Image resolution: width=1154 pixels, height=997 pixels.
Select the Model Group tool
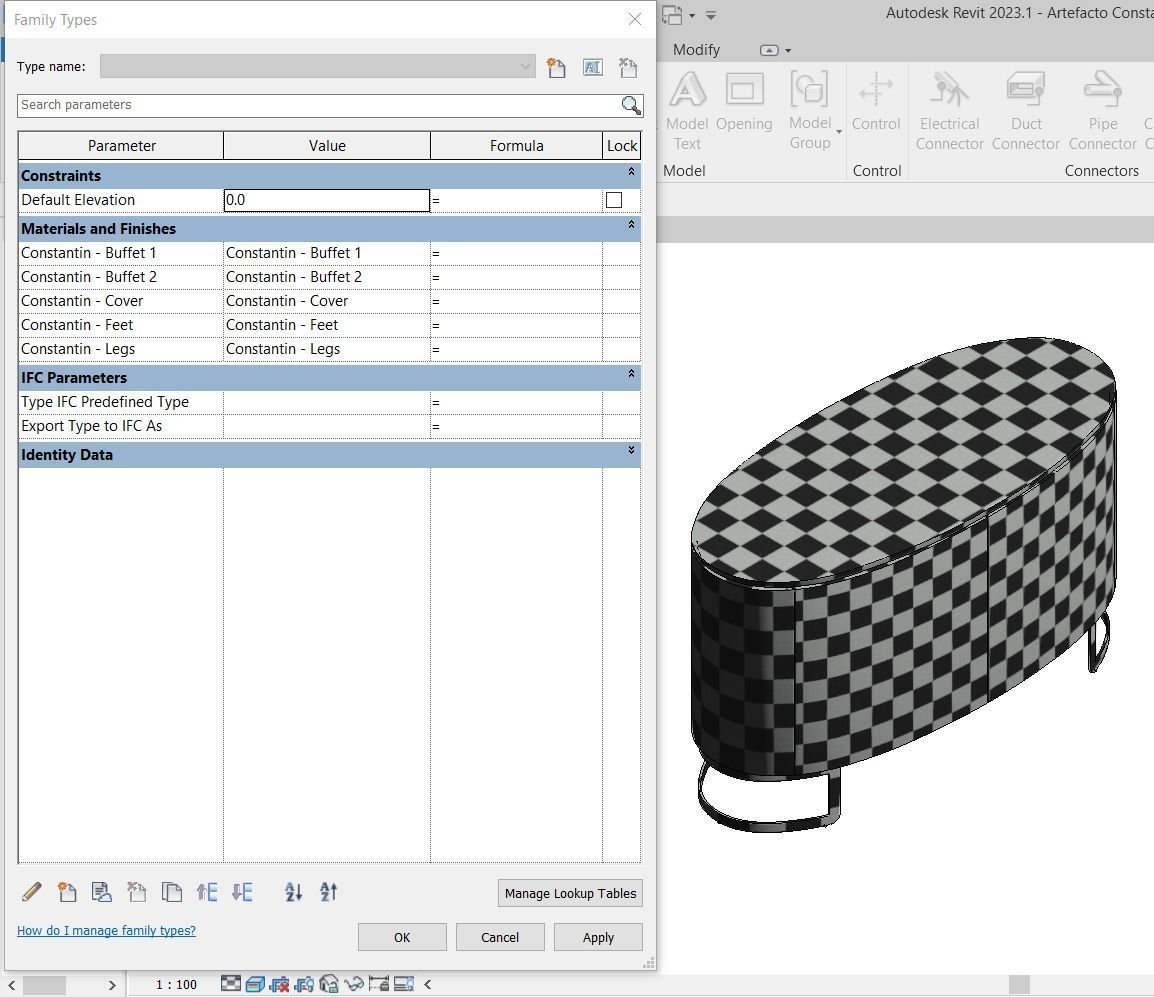(810, 110)
